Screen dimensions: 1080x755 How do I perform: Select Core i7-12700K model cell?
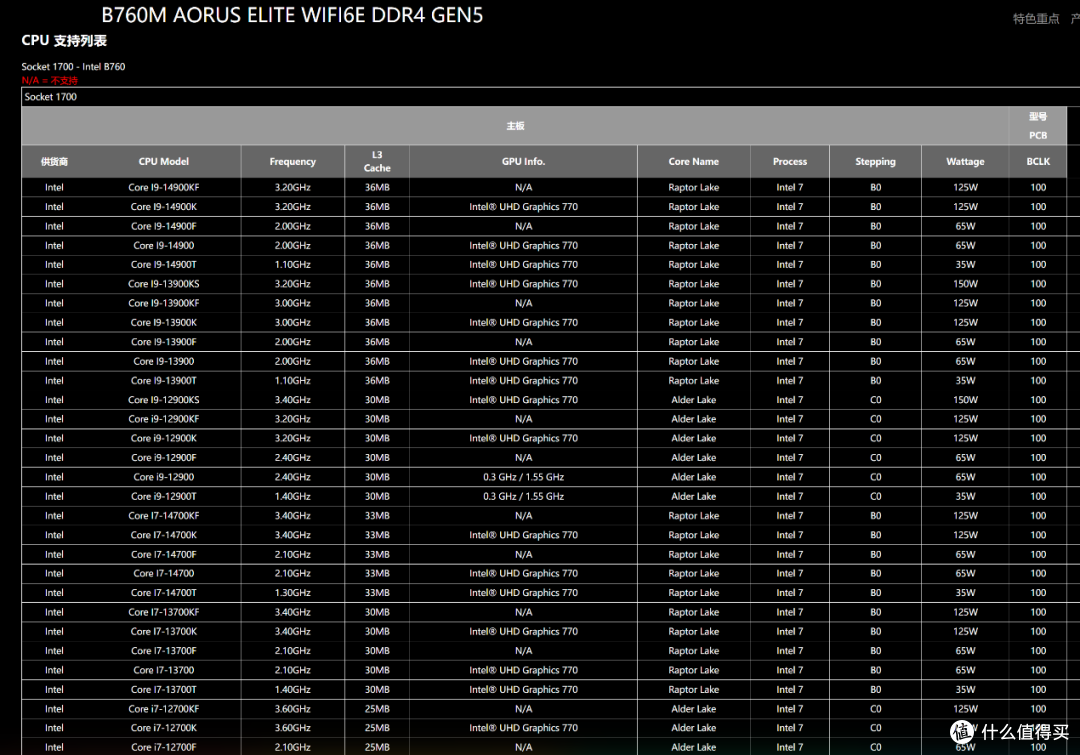pos(163,727)
